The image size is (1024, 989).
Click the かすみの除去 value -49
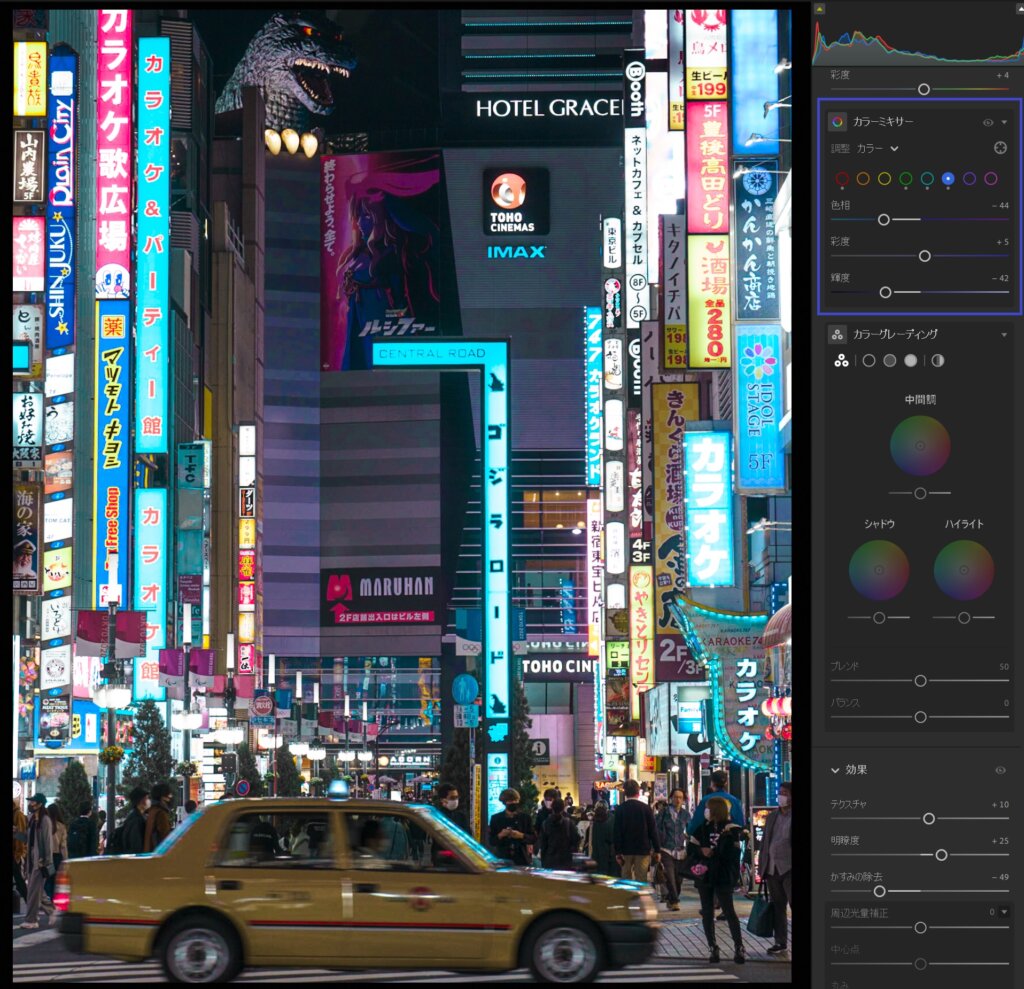[1000, 877]
